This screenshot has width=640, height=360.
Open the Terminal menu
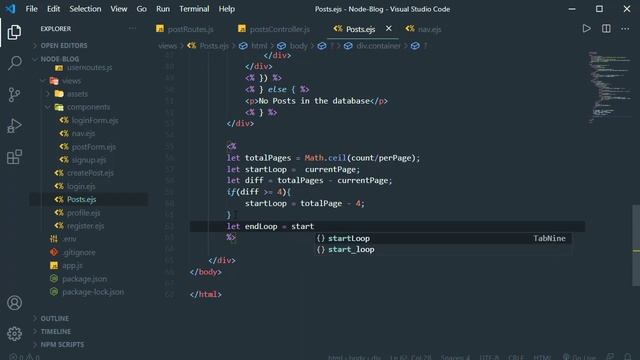point(194,9)
